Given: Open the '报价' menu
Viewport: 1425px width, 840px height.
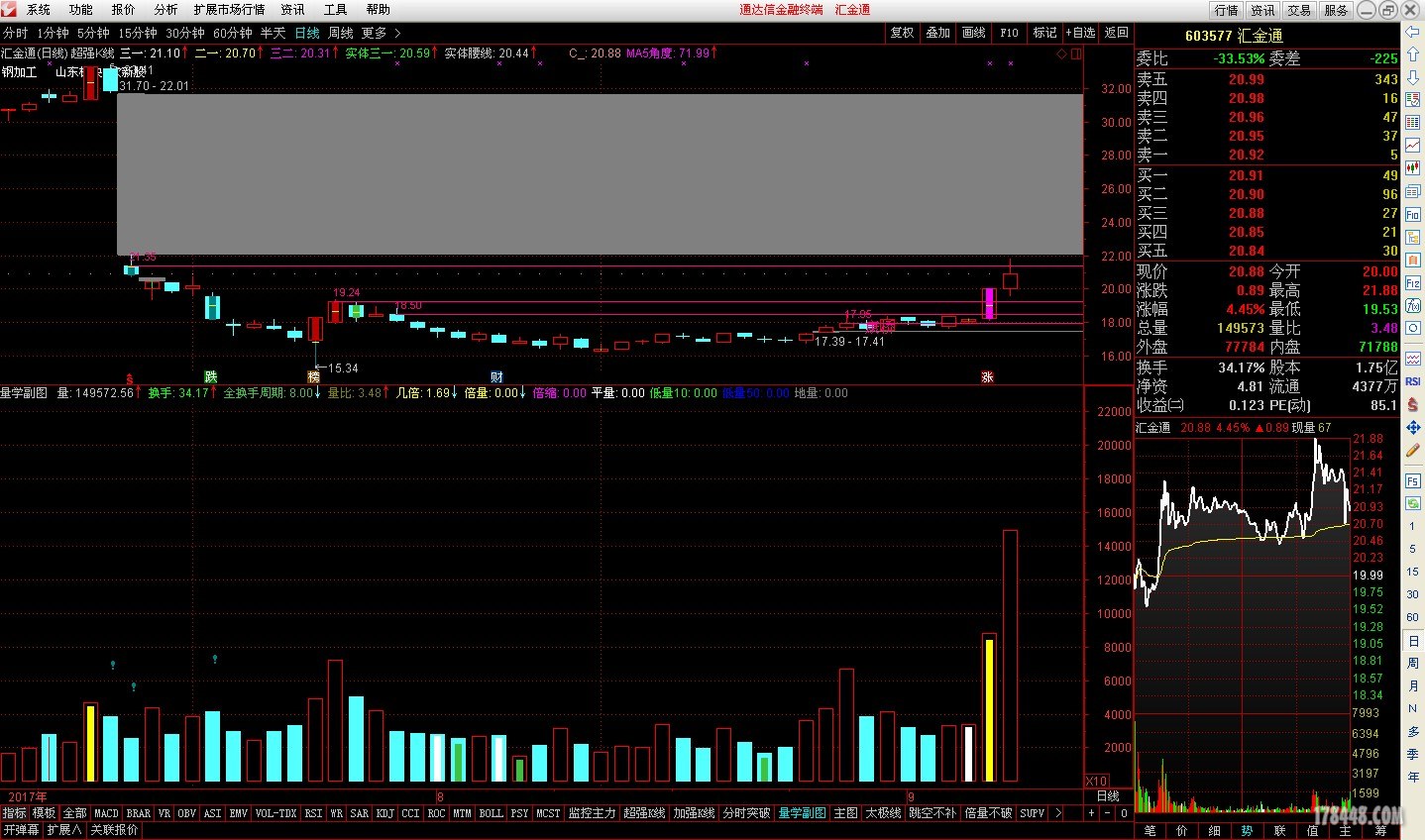Looking at the screenshot, I should click(123, 10).
